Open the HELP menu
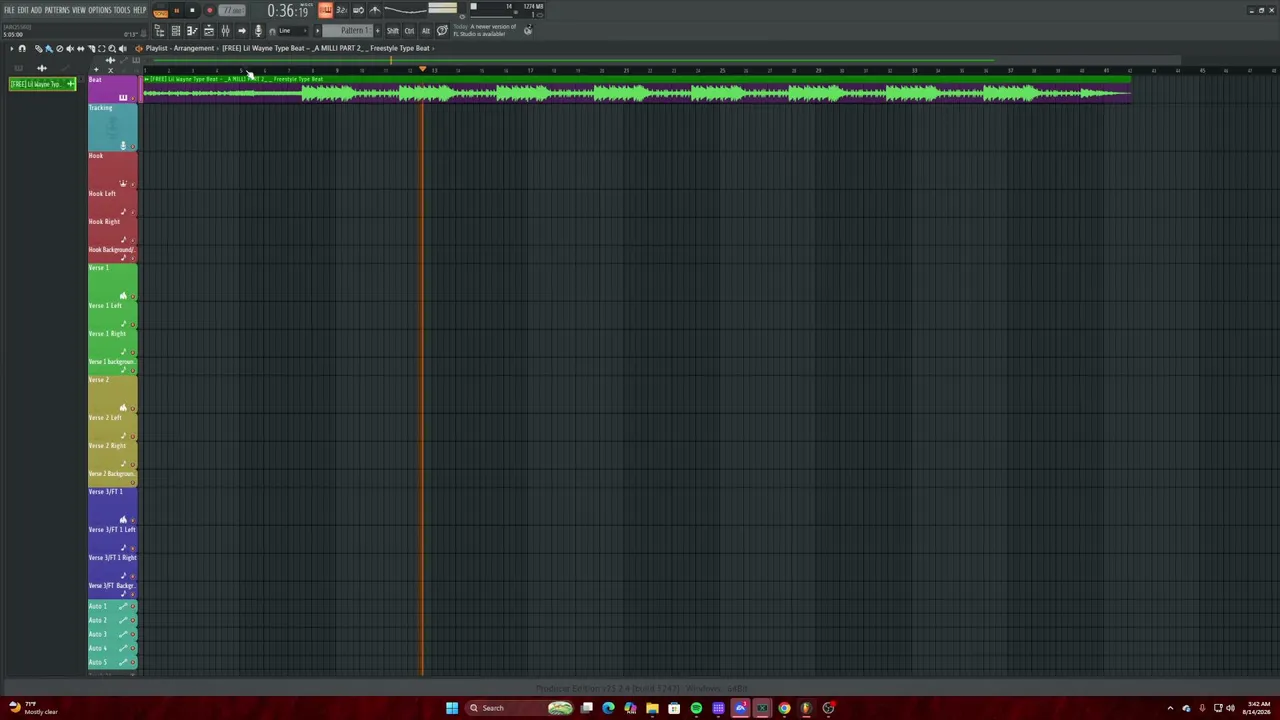Image resolution: width=1280 pixels, height=720 pixels. (x=140, y=10)
